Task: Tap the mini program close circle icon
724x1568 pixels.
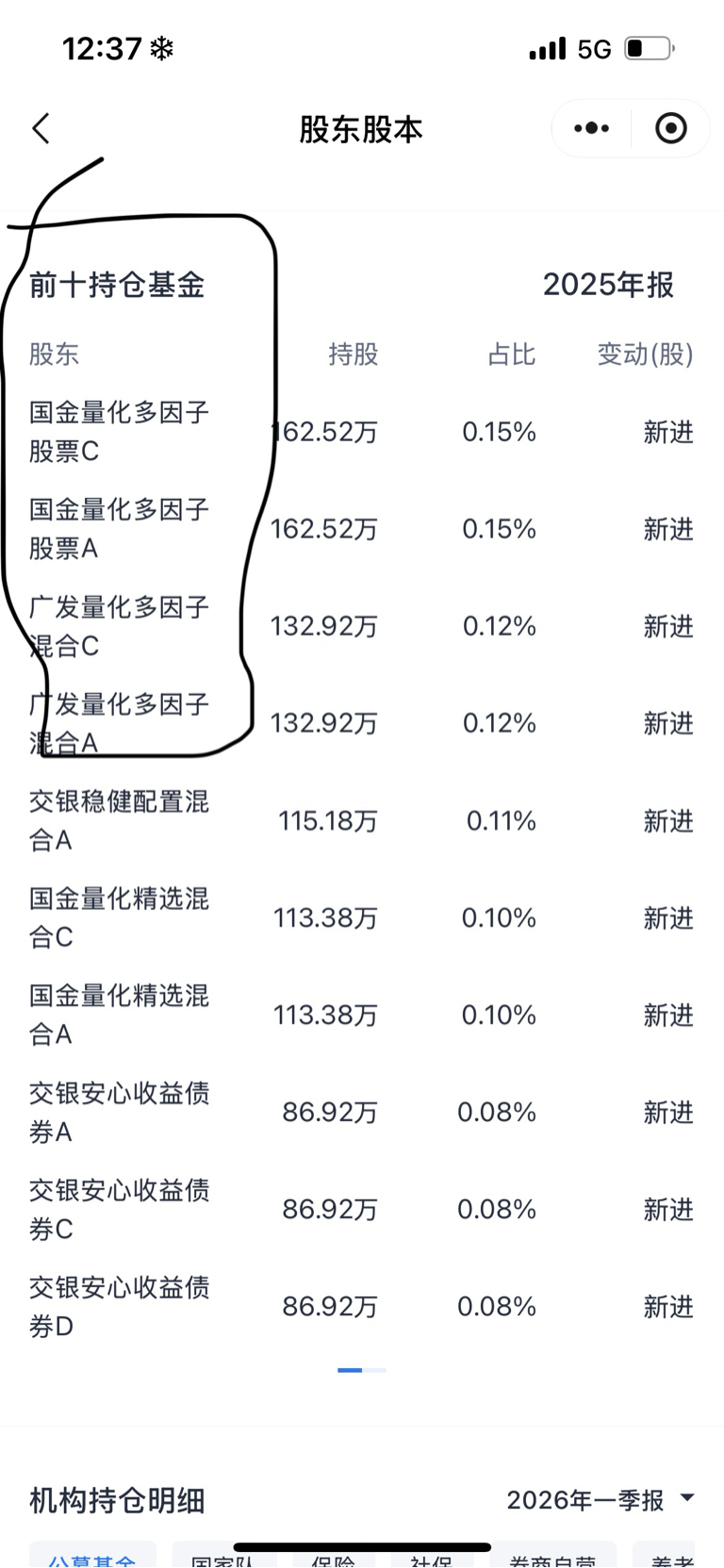Action: click(671, 128)
